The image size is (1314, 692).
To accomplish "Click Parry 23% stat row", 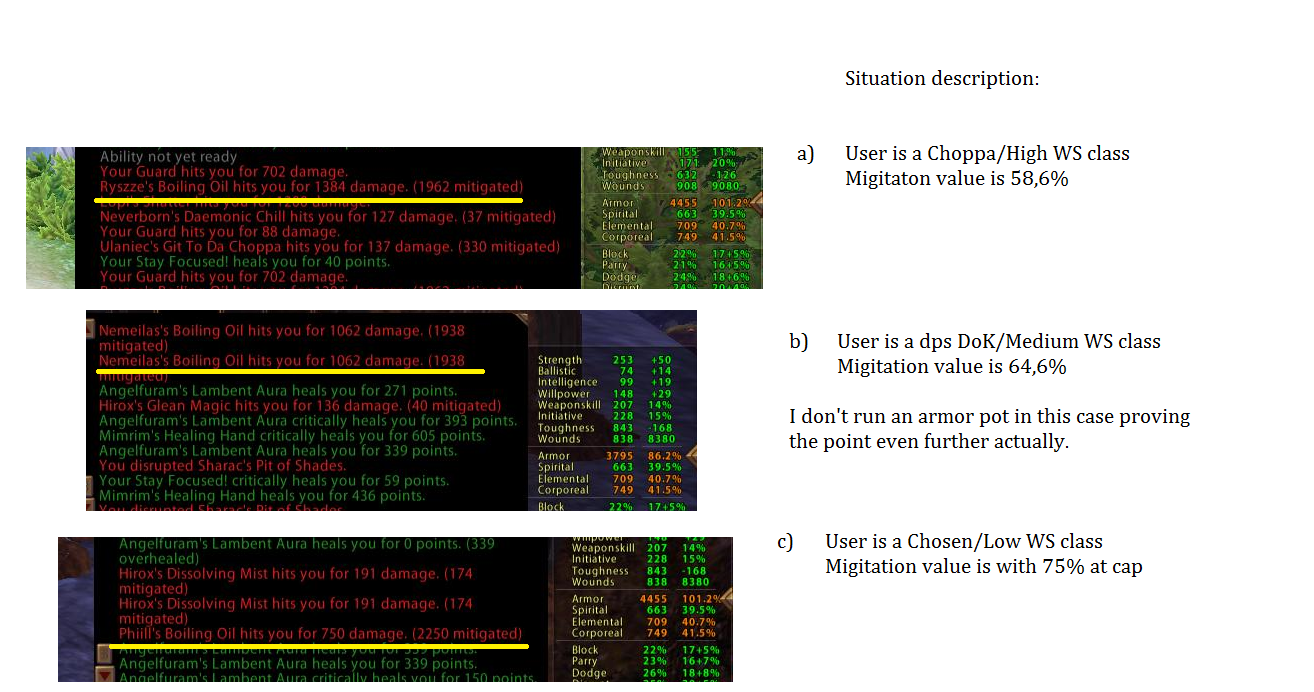I will 644,662.
